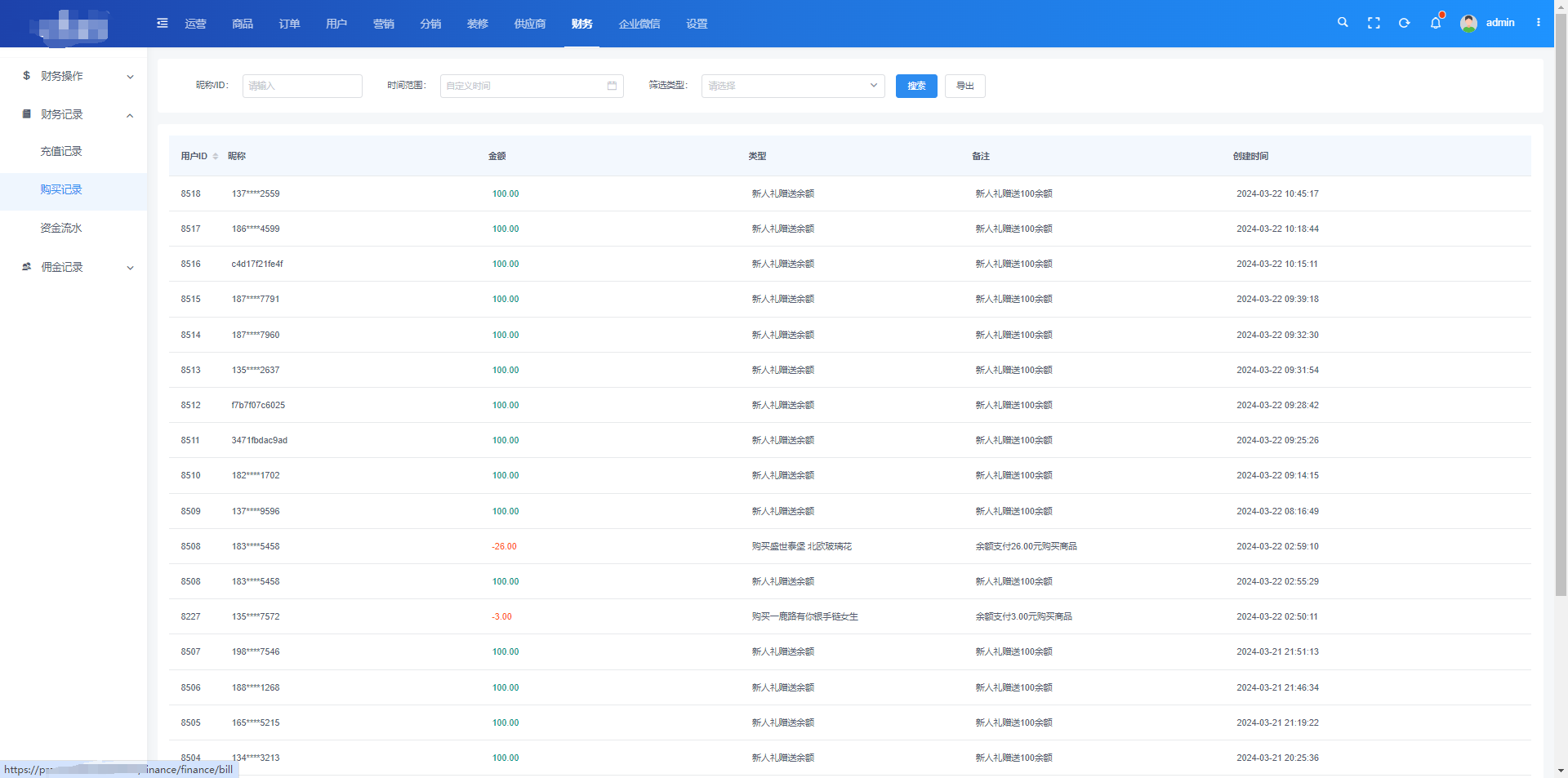Click the blue 搜索 button

pos(916,86)
